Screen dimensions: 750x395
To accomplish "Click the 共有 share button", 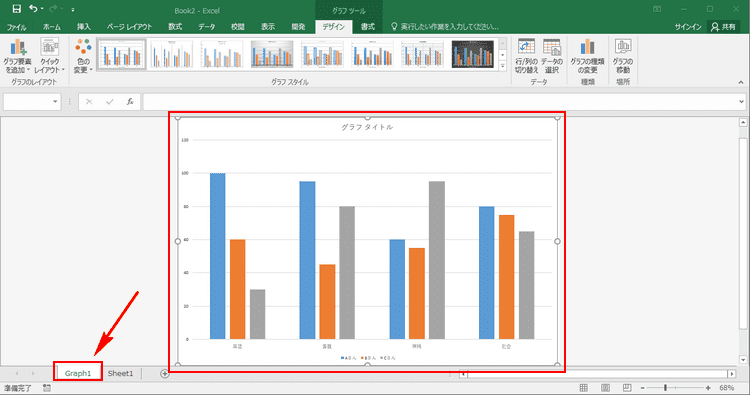I will pyautogui.click(x=723, y=27).
